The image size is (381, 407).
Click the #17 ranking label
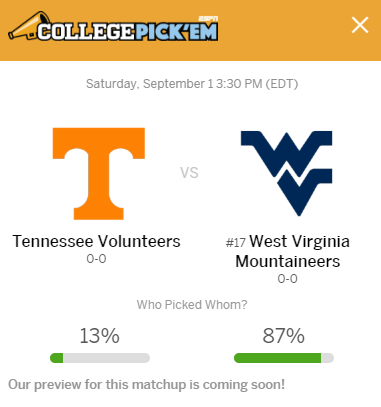(236, 242)
